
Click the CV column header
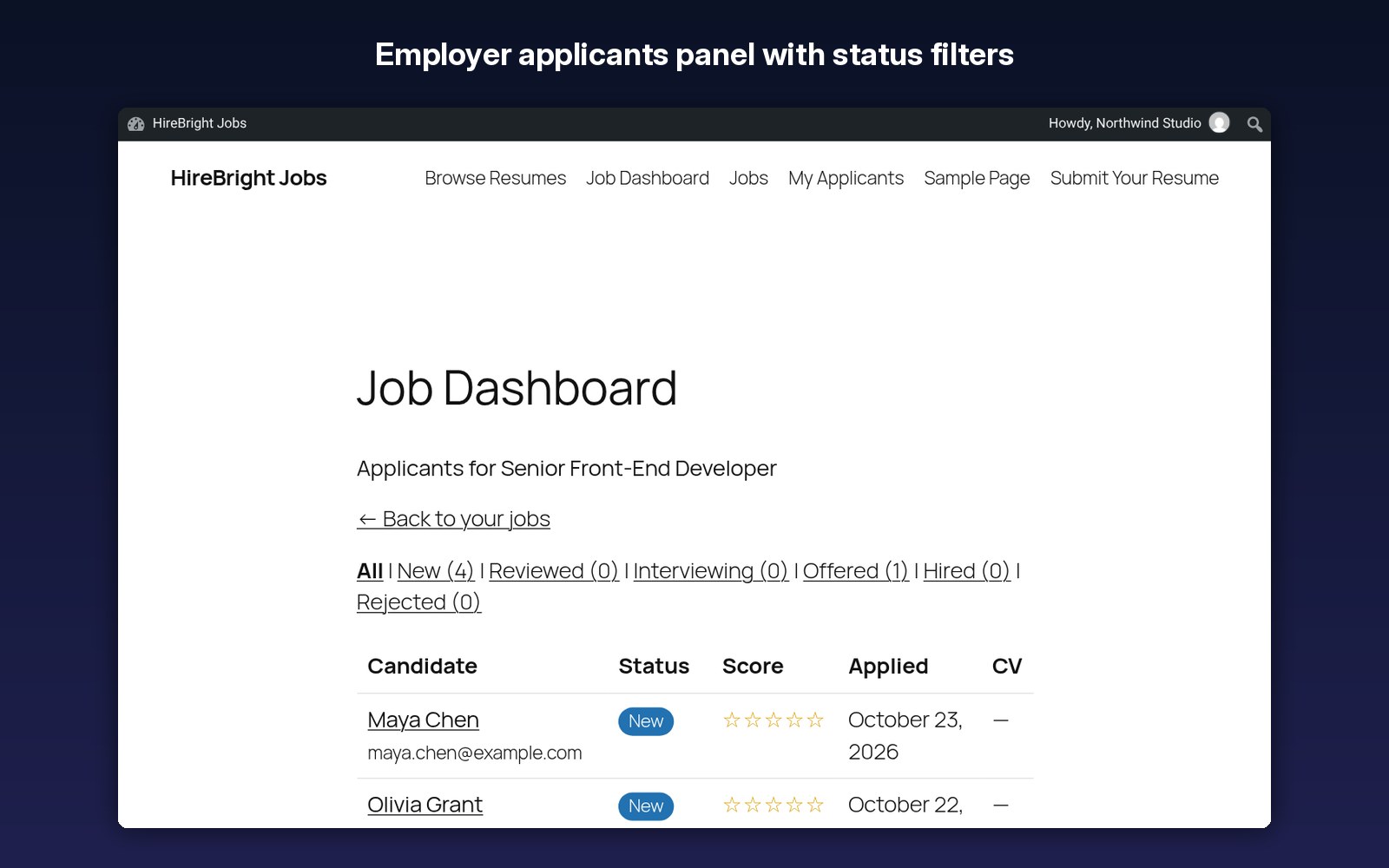pyautogui.click(x=1007, y=667)
